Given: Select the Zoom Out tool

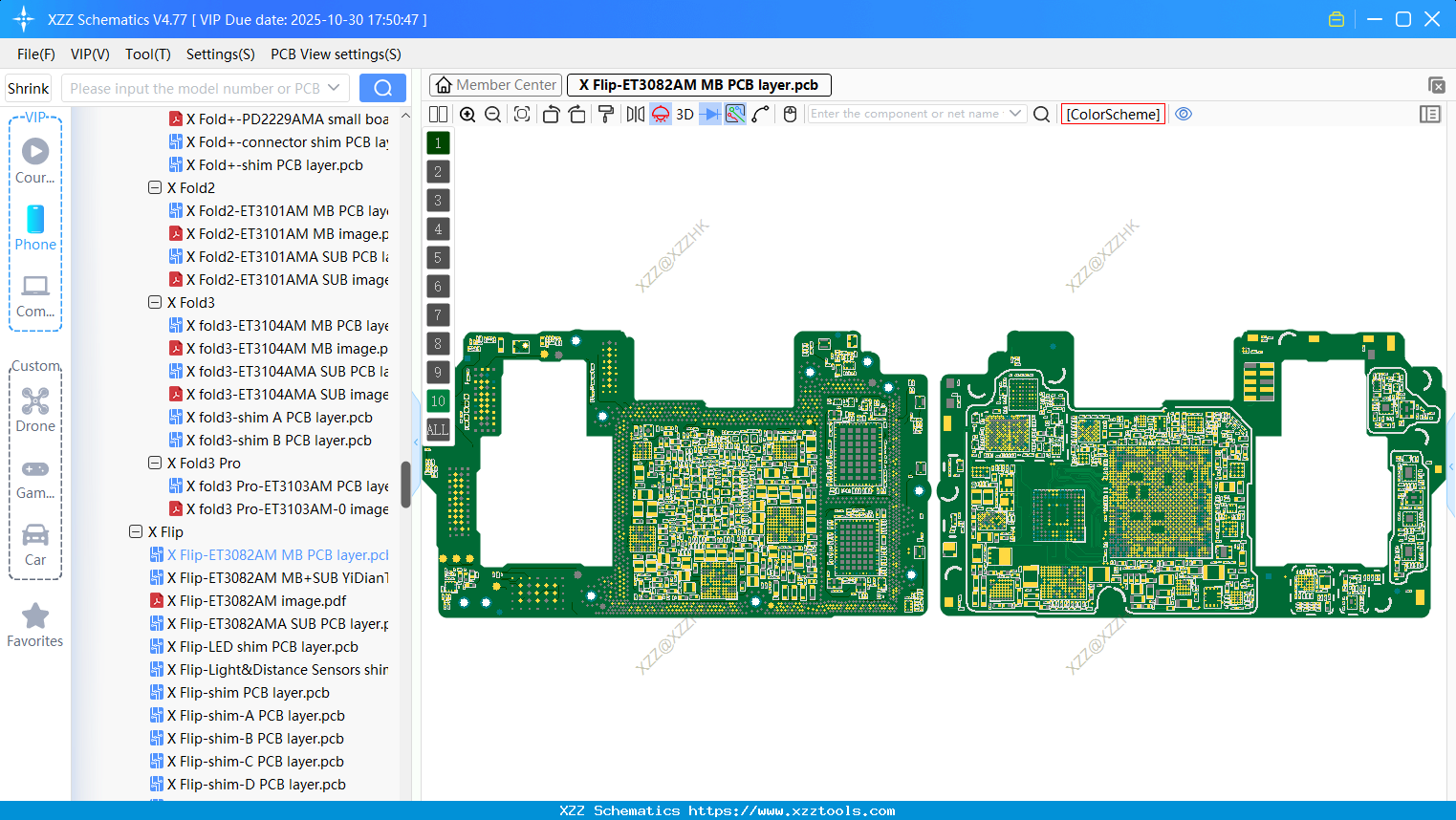Looking at the screenshot, I should click(492, 114).
